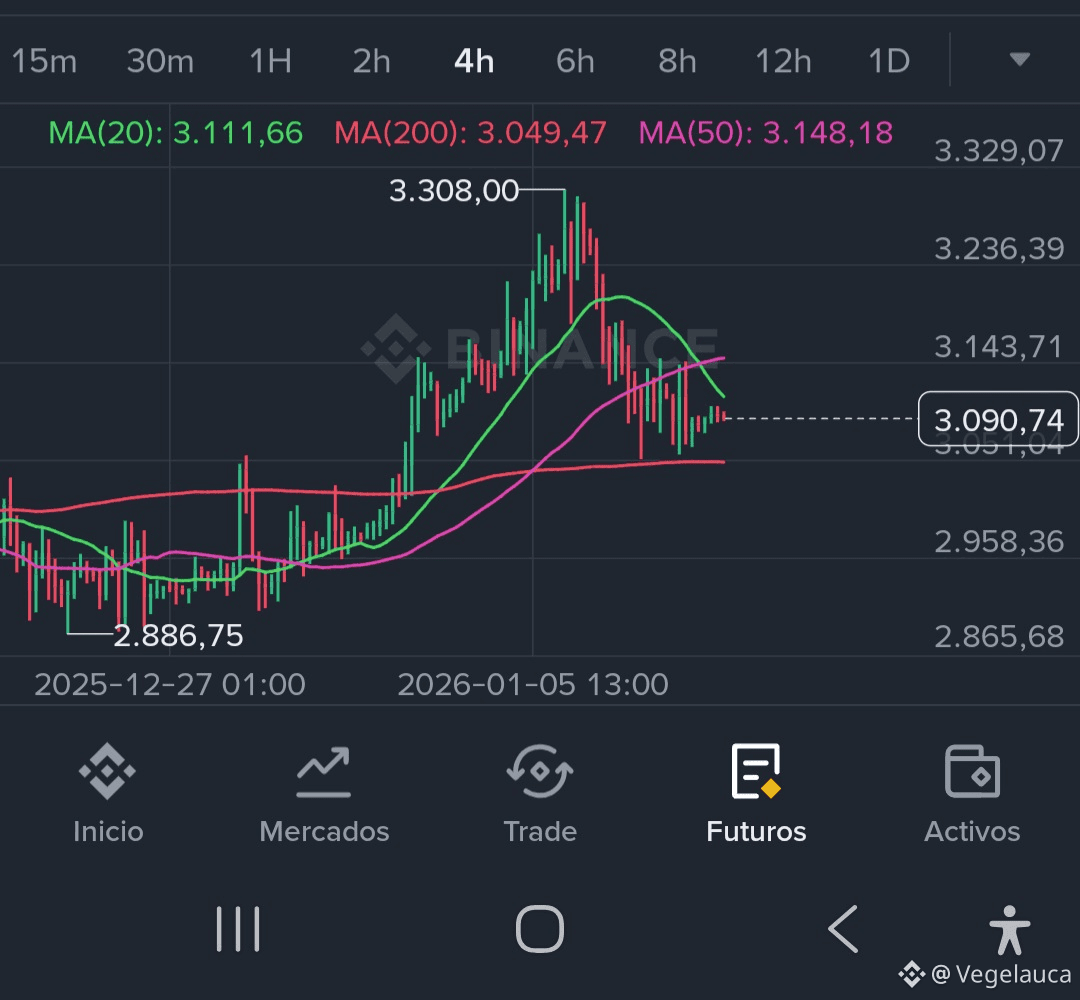Viewport: 1080px width, 1000px height.
Task: Select the 30m interval tab
Action: (160, 62)
